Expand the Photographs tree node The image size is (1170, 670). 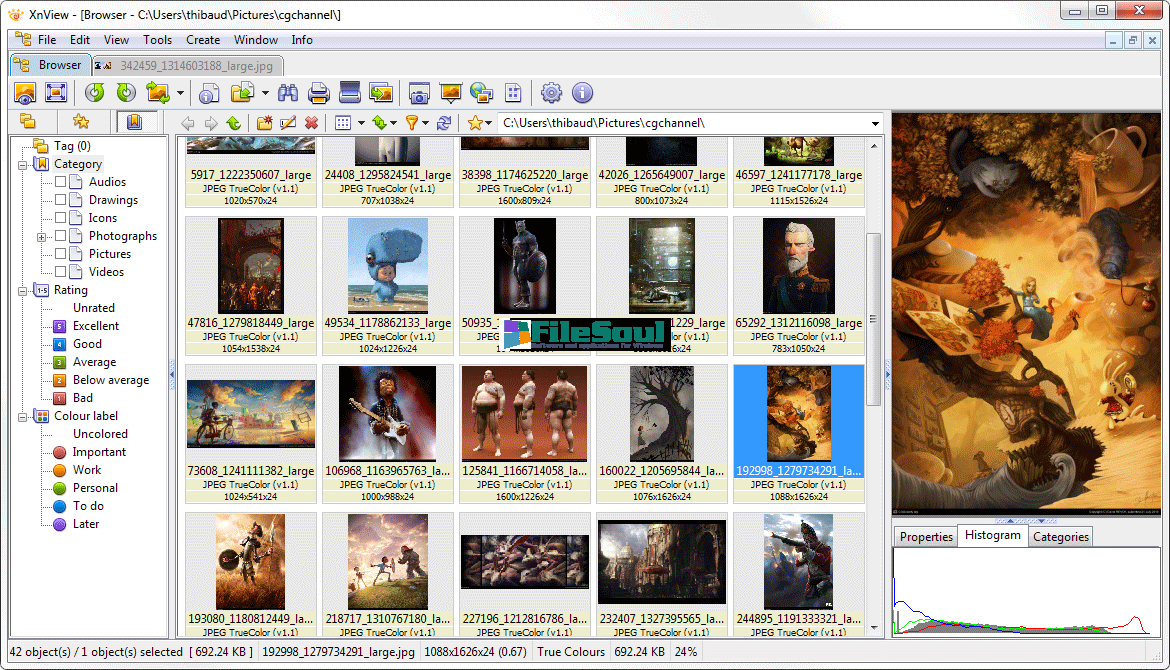[42, 237]
